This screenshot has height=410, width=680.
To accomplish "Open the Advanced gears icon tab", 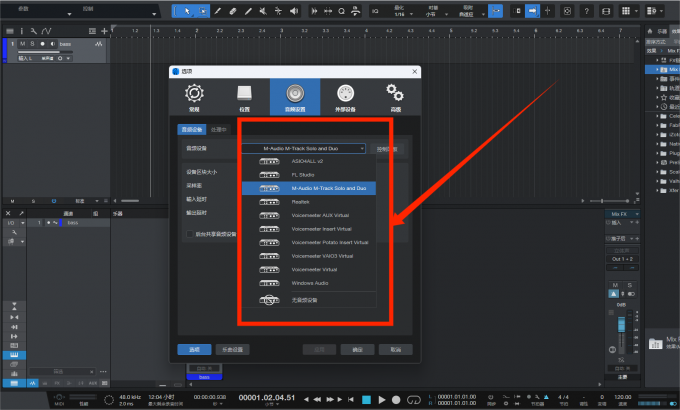I will [x=395, y=96].
